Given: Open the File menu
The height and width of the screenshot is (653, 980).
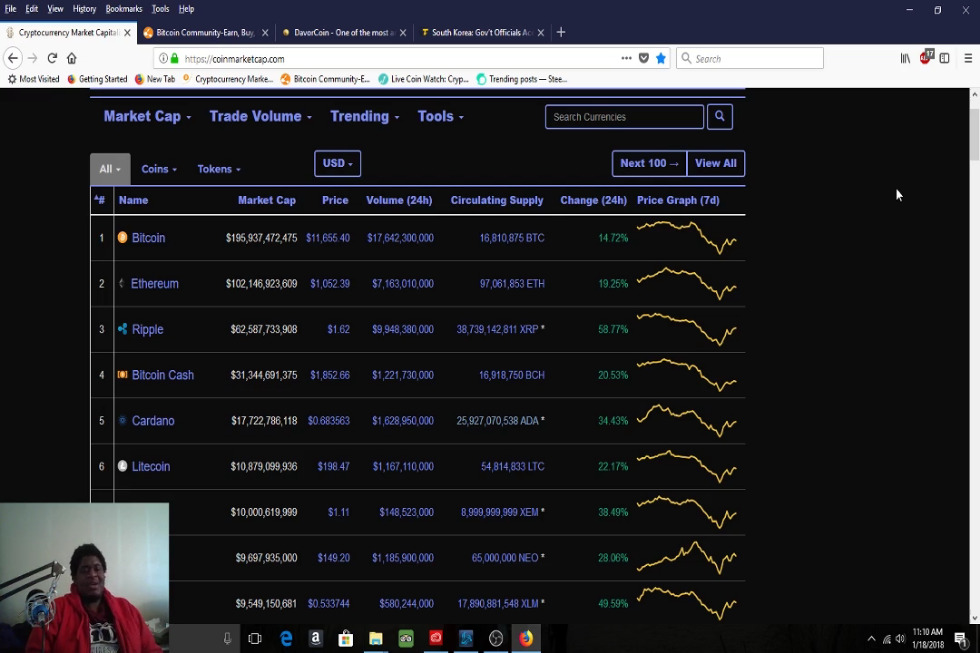Looking at the screenshot, I should click(x=11, y=9).
